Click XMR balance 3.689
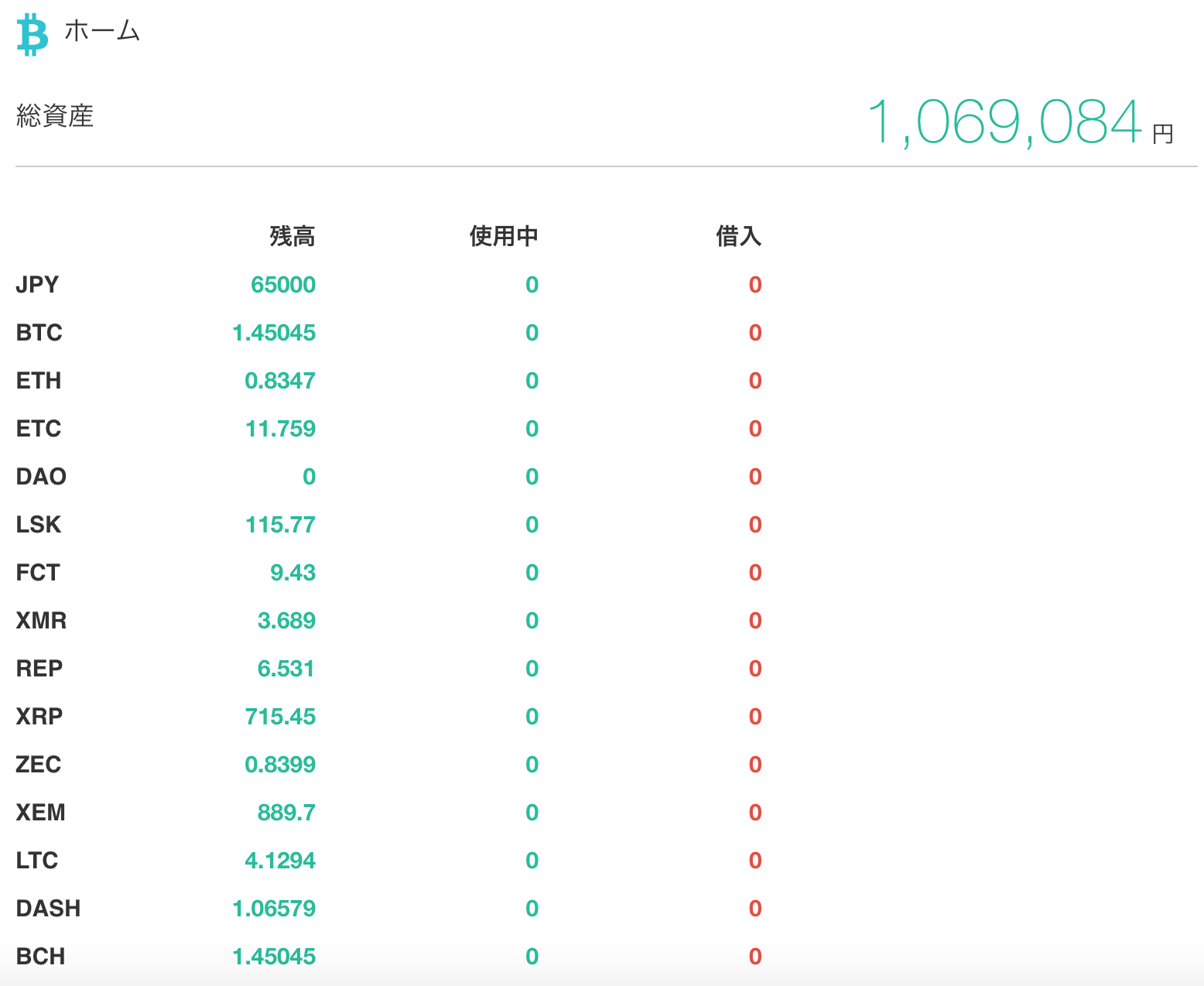This screenshot has height=986, width=1204. [286, 620]
